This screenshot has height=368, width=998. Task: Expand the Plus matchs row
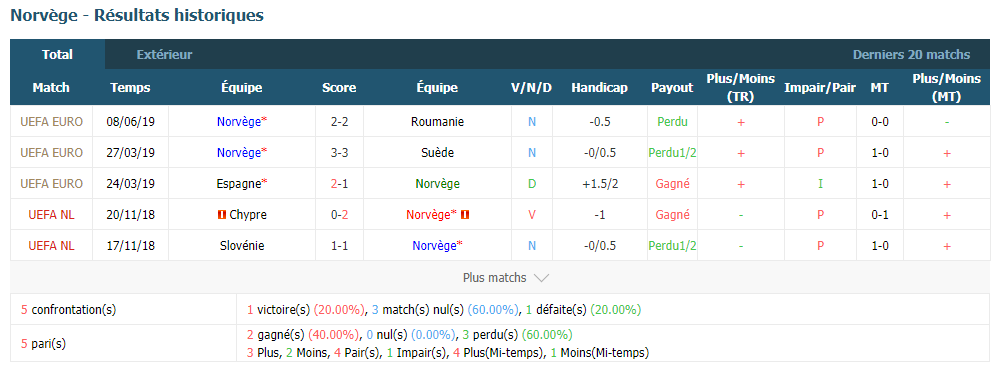[x=500, y=278]
